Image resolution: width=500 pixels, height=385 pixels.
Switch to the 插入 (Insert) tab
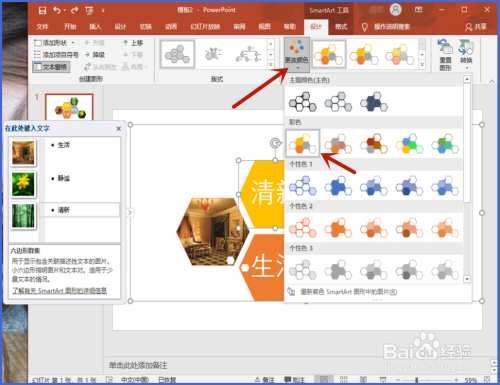click(95, 27)
